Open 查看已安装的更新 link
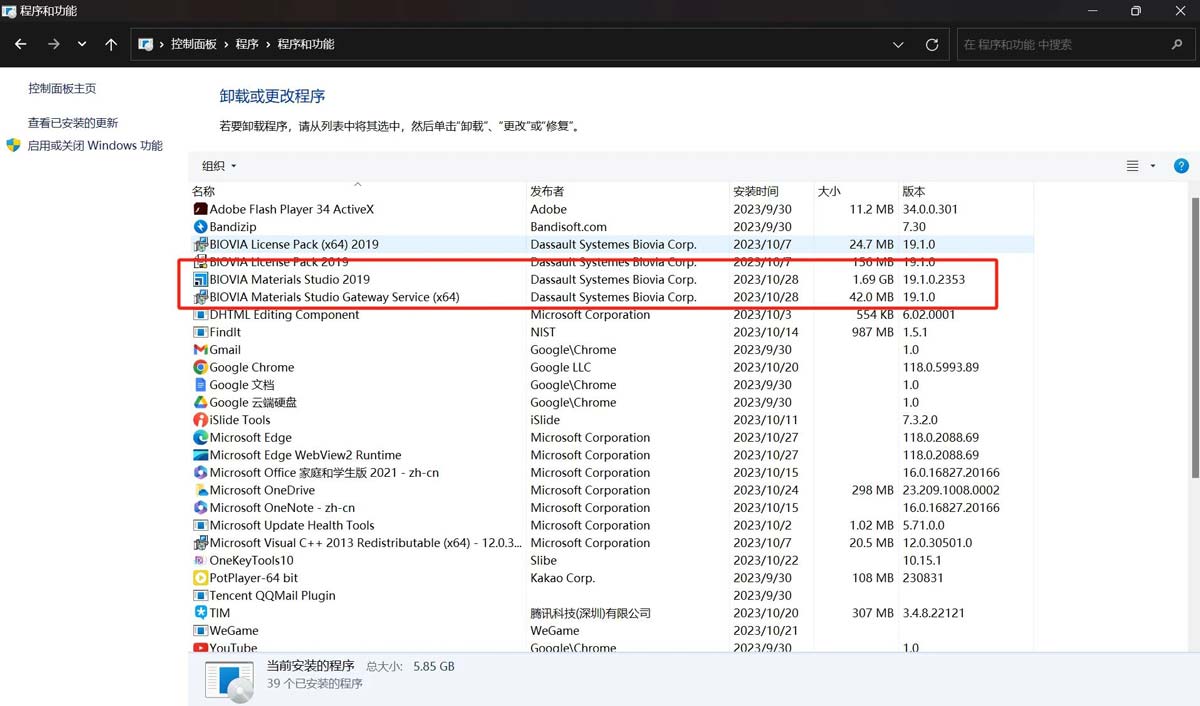This screenshot has height=706, width=1200. click(x=73, y=123)
